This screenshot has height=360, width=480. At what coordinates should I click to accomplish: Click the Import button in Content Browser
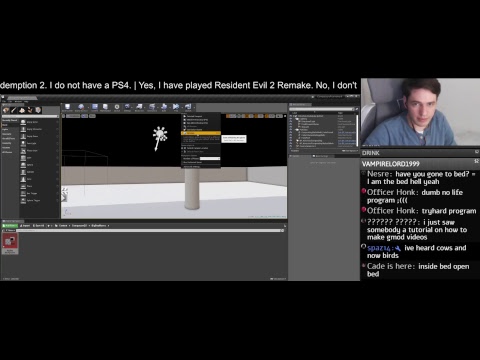(x=25, y=226)
